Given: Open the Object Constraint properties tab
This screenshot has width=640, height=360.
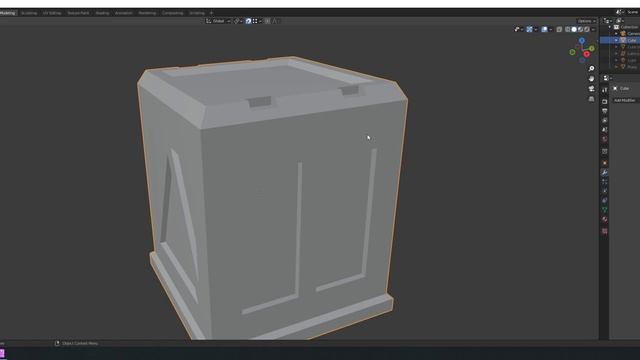Looking at the screenshot, I should coord(604,200).
